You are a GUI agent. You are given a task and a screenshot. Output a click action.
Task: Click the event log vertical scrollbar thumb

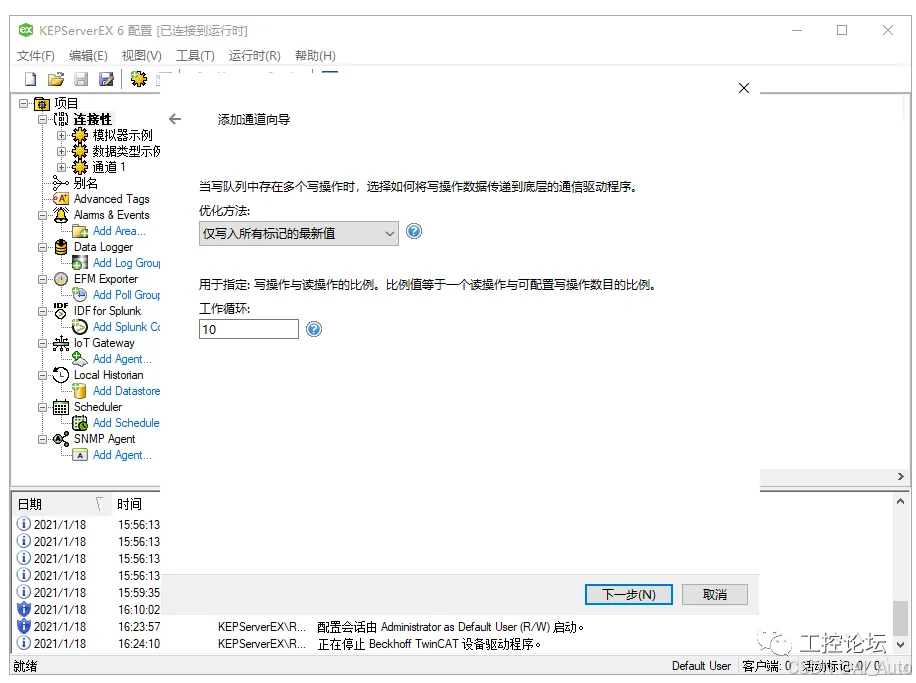pos(900,618)
